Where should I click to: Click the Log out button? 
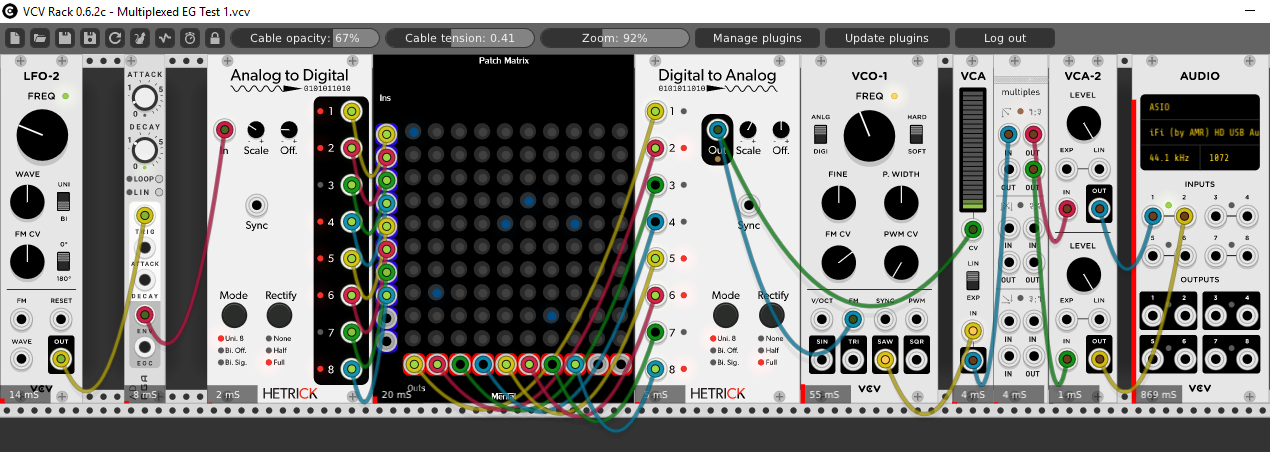(1005, 38)
